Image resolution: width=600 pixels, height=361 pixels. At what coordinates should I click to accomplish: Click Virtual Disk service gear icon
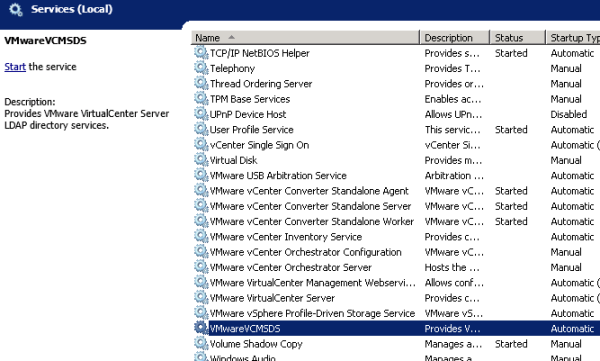tap(201, 159)
